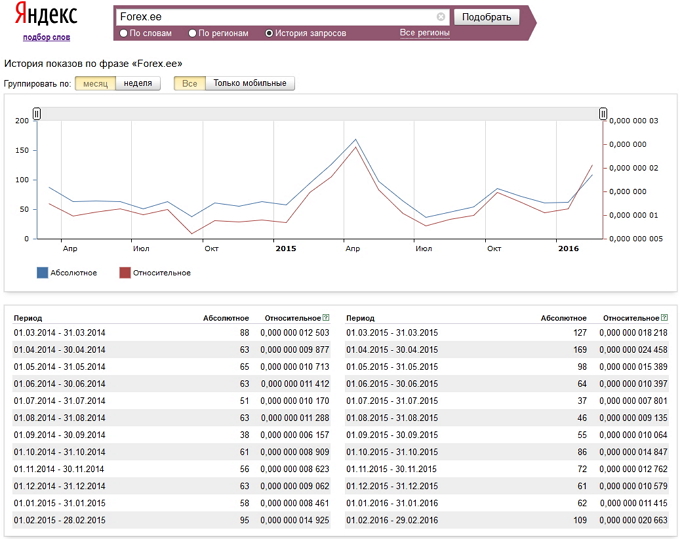Select the period '01.01.2016 - 31.01.2016'
The height and width of the screenshot is (539, 680).
coord(392,503)
